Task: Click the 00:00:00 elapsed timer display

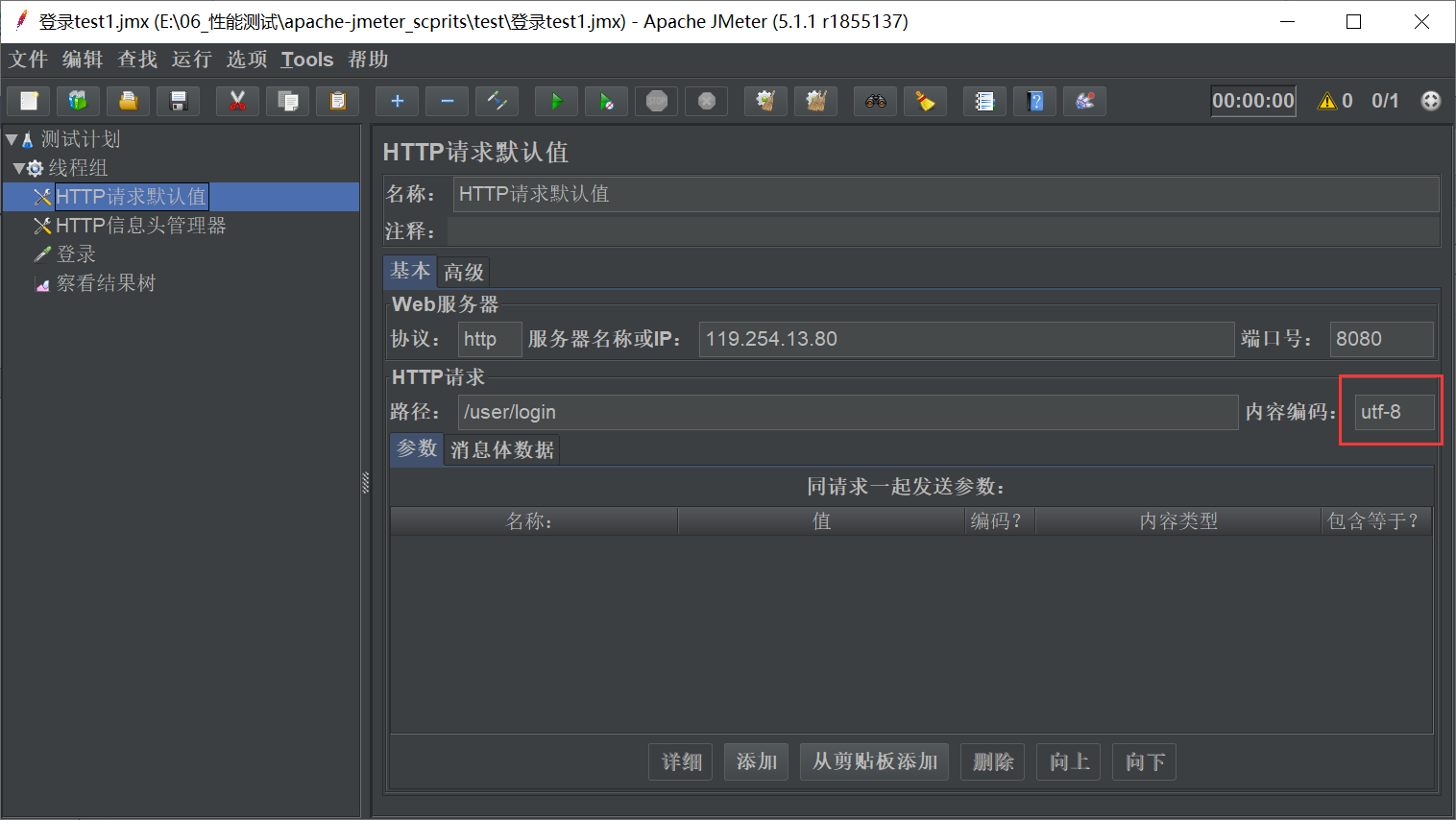Action: (x=1253, y=101)
